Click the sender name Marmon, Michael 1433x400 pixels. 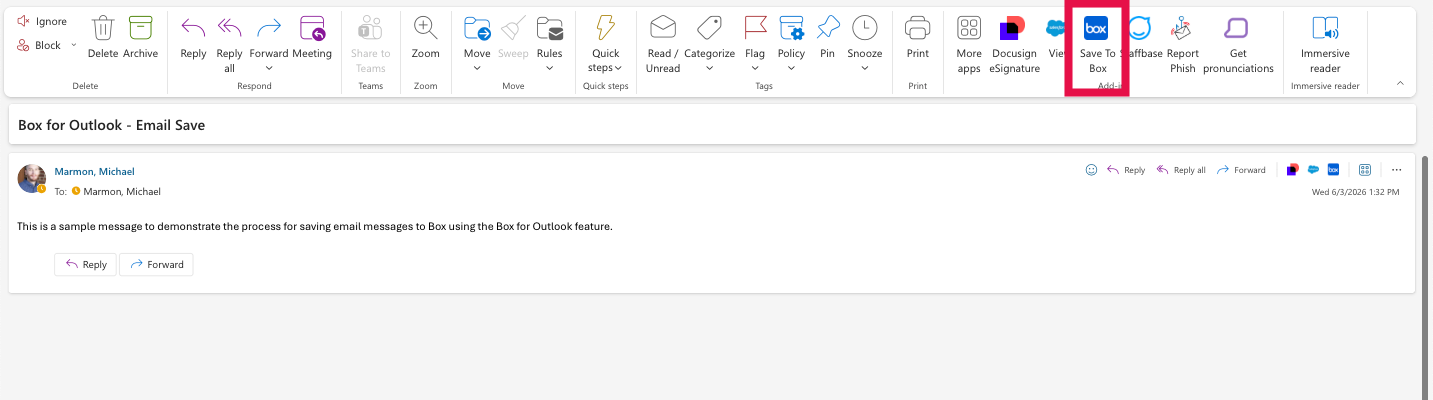[94, 171]
